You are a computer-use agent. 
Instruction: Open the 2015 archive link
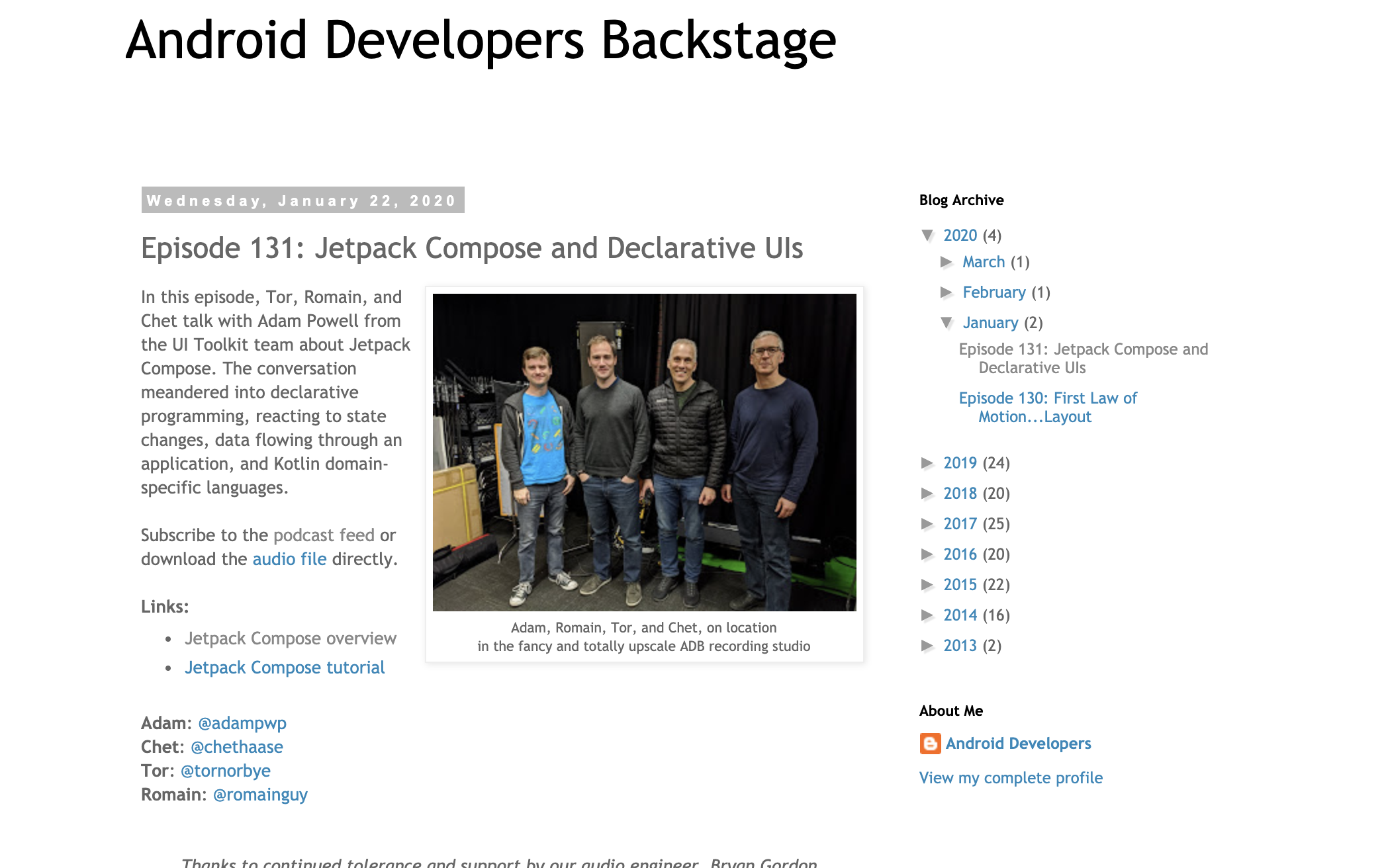(960, 585)
